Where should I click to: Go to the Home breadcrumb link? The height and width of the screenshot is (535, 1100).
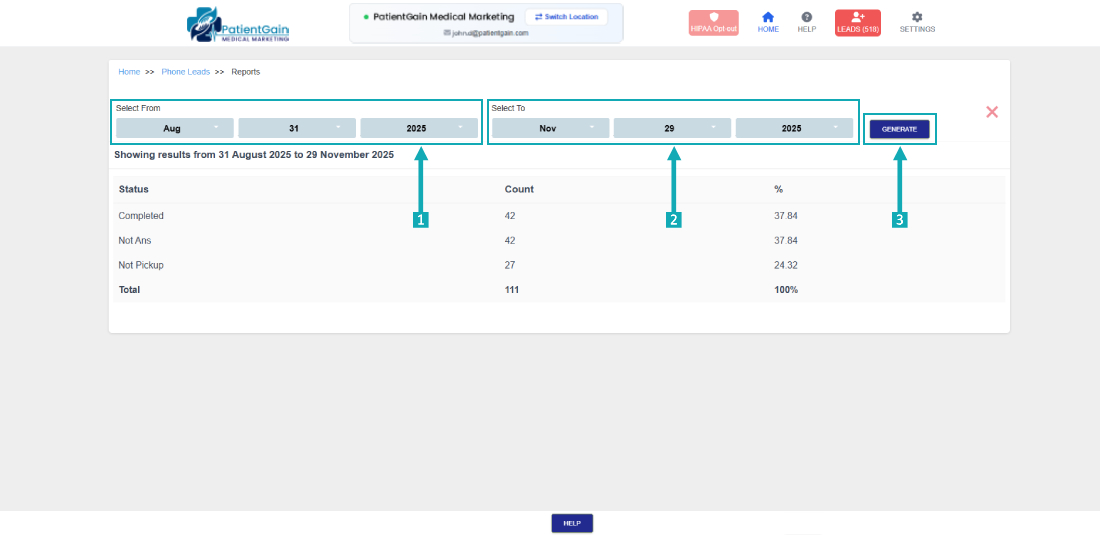pos(129,72)
